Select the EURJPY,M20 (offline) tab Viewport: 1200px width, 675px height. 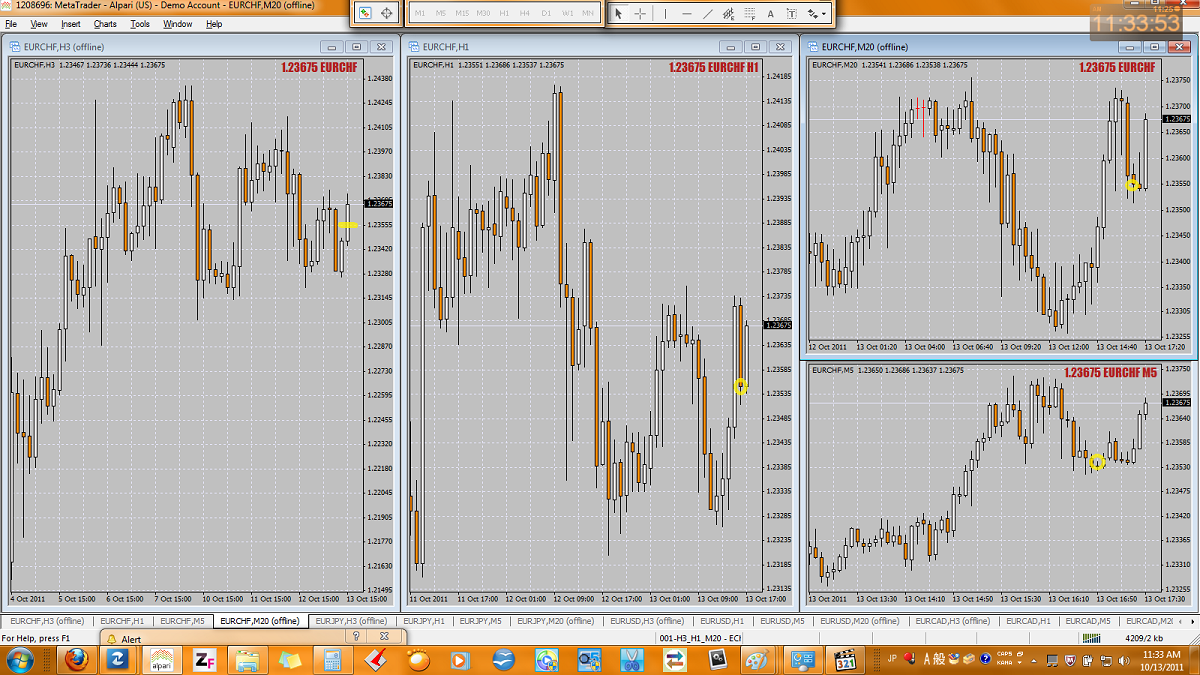[x=556, y=621]
